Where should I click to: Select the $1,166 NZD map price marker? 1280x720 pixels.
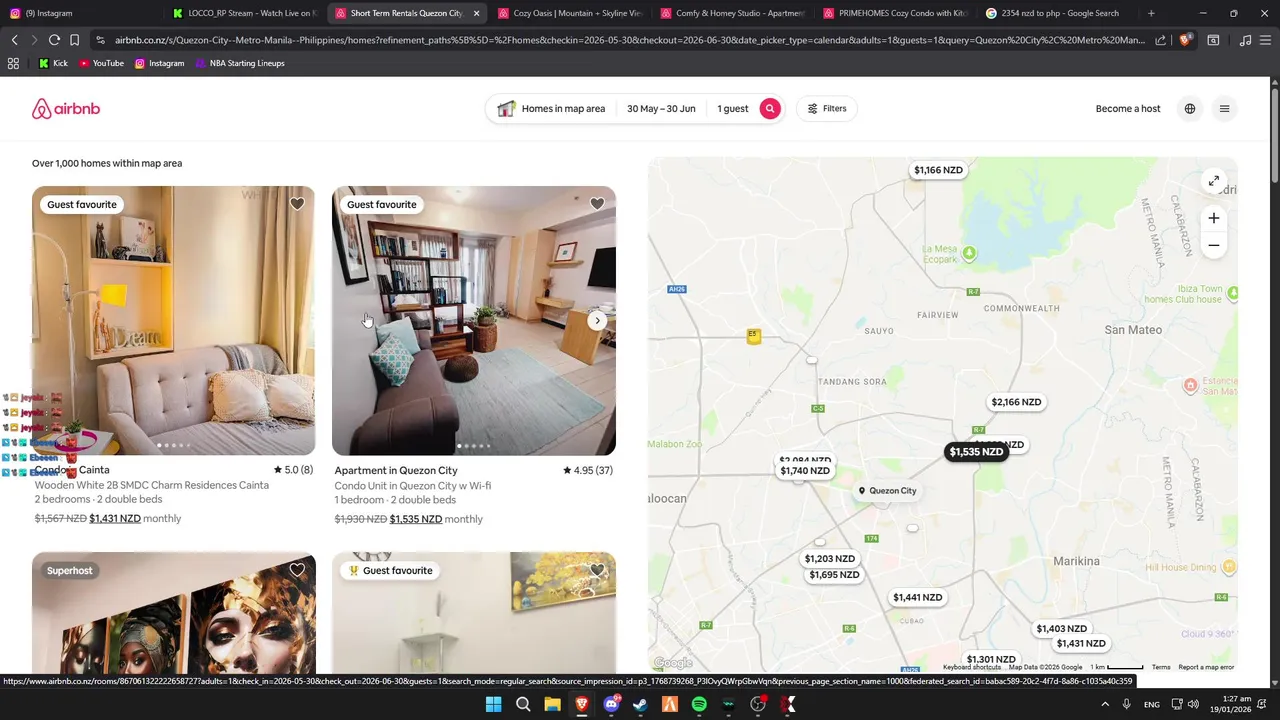(x=938, y=170)
